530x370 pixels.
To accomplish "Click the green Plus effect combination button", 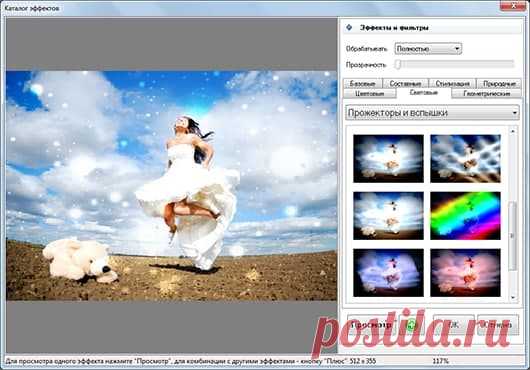I will (x=412, y=325).
